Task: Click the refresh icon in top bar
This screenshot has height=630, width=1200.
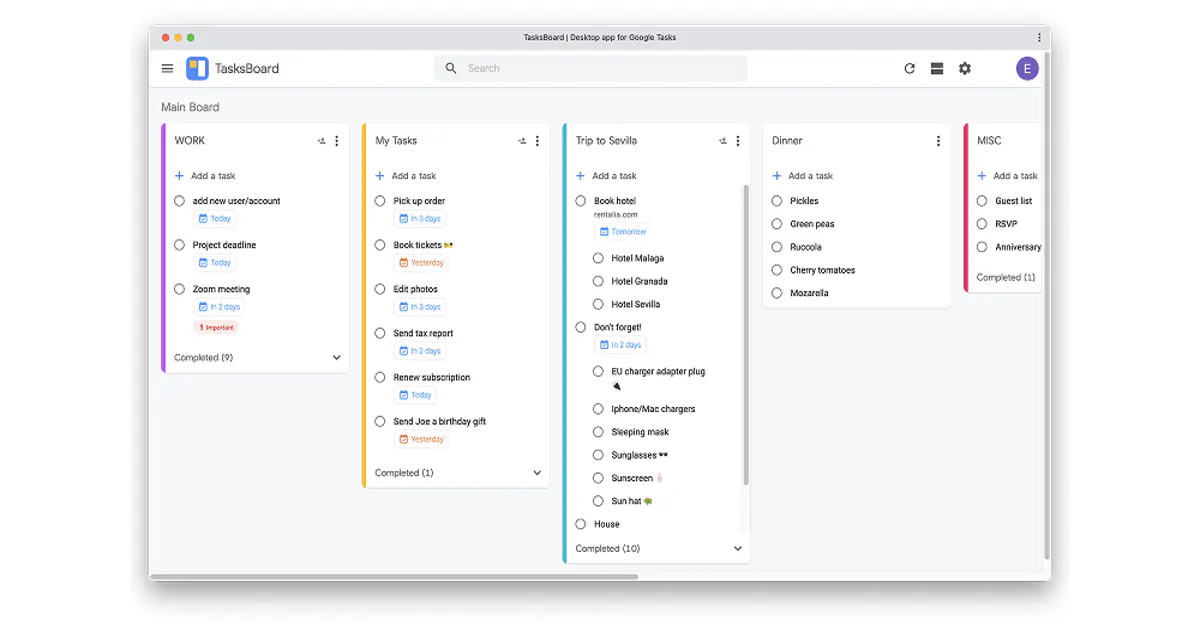Action: click(909, 69)
